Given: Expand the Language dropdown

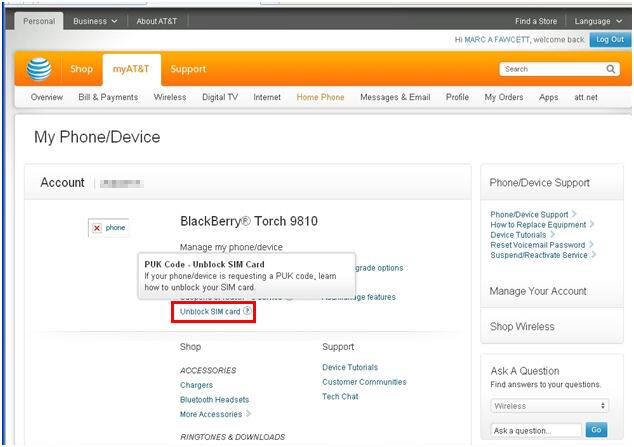Looking at the screenshot, I should coord(596,21).
